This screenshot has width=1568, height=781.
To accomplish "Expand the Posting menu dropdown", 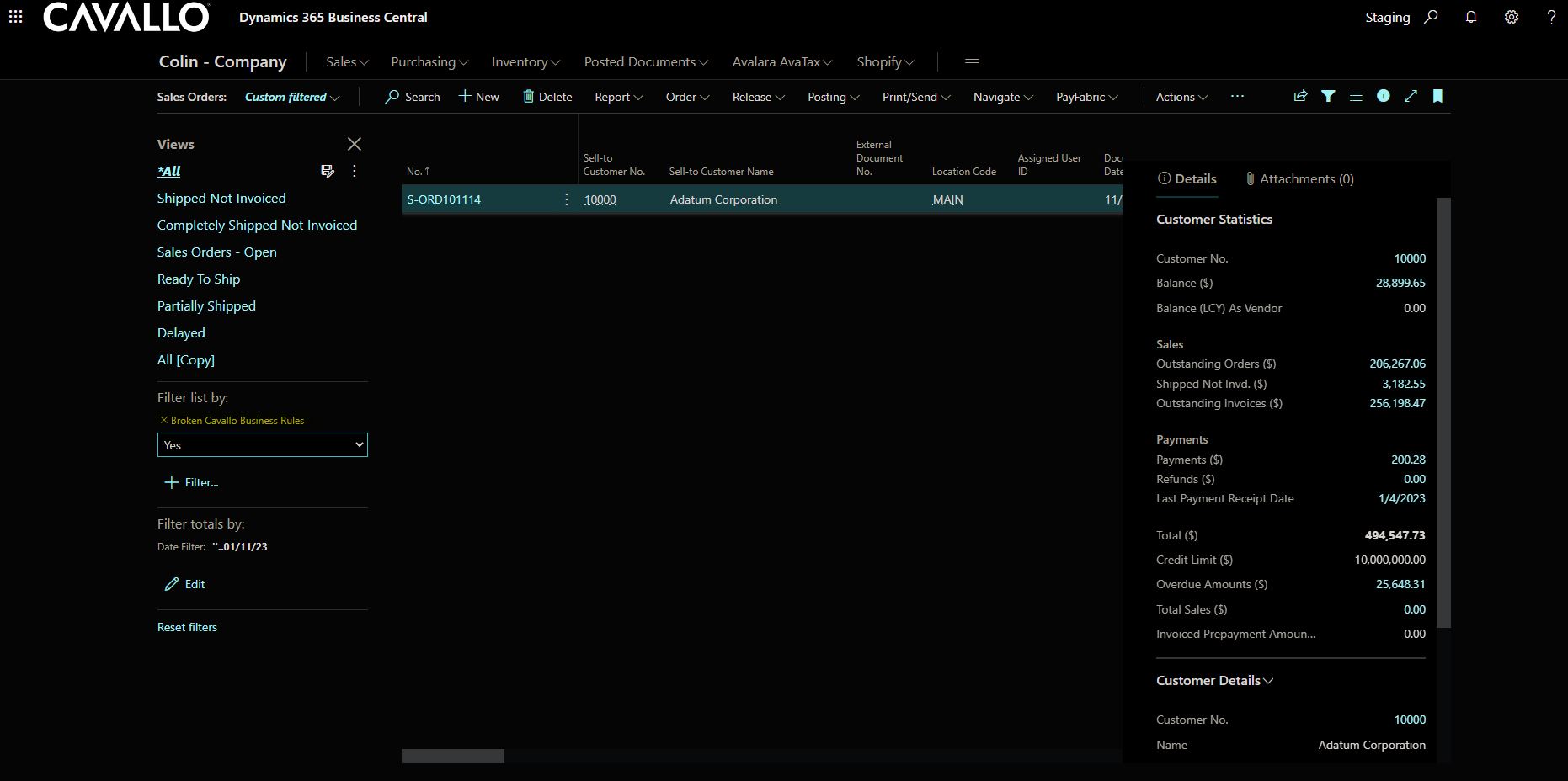I will pyautogui.click(x=833, y=97).
